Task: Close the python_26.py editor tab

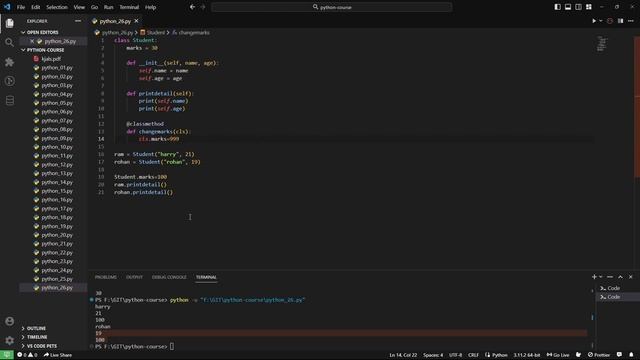Action: pyautogui.click(x=136, y=21)
